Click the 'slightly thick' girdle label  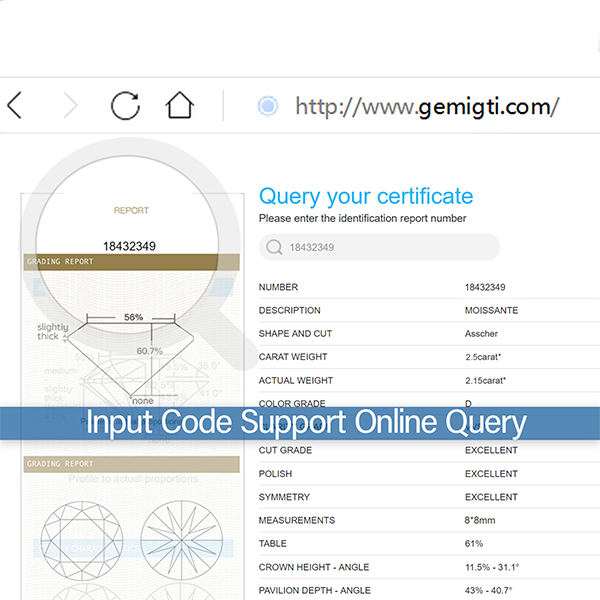(52, 331)
